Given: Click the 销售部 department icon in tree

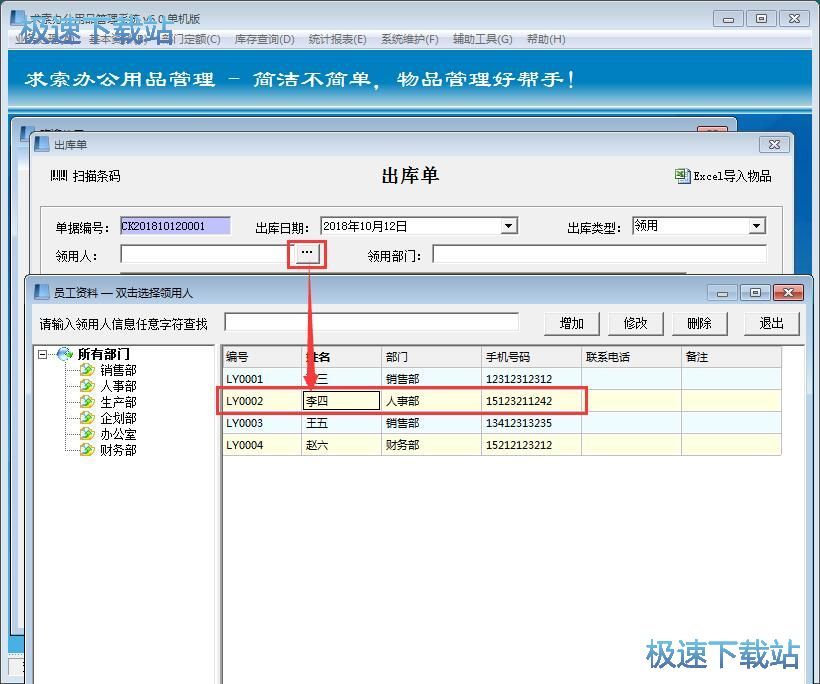Looking at the screenshot, I should [87, 370].
